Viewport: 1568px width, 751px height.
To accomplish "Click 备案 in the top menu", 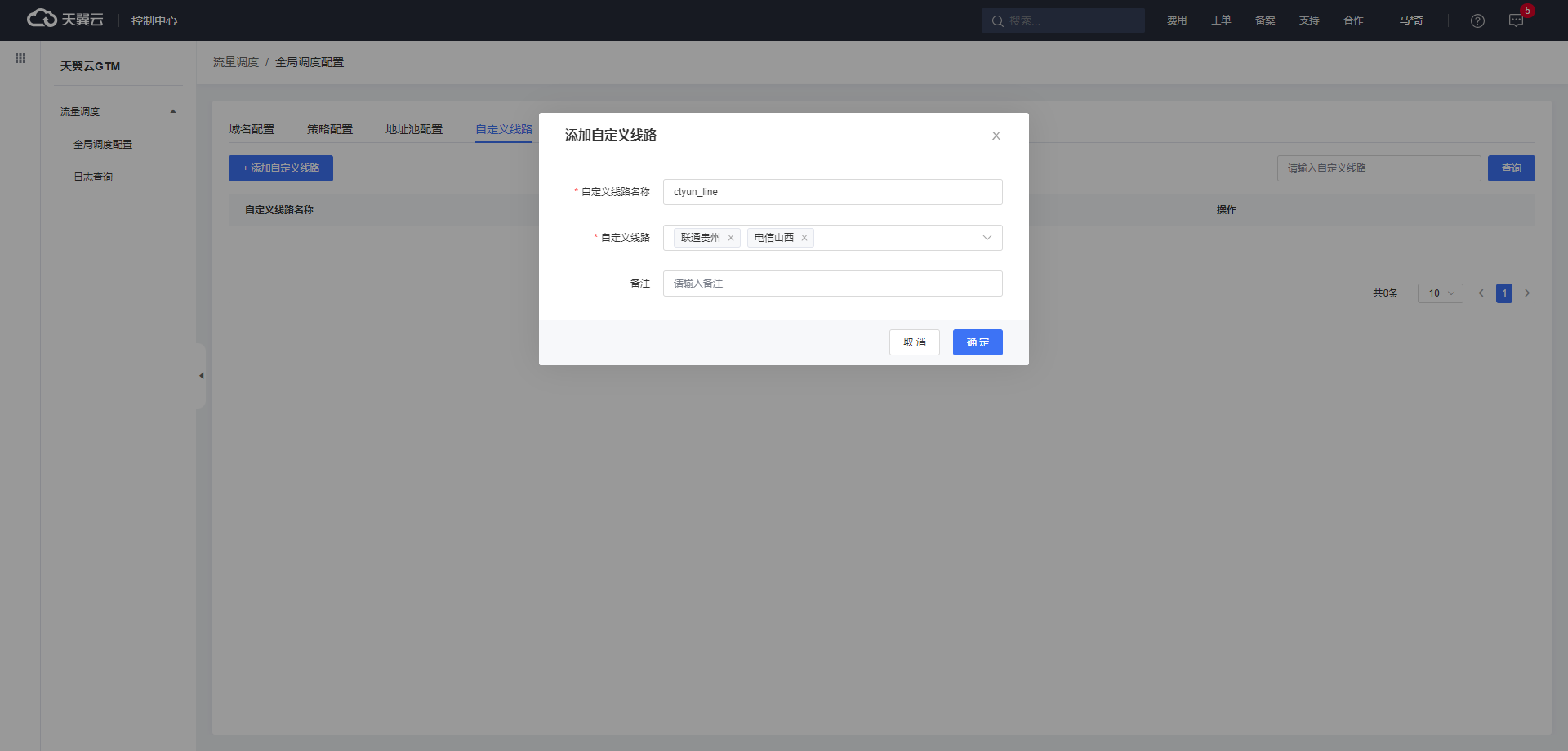I will [x=1265, y=20].
